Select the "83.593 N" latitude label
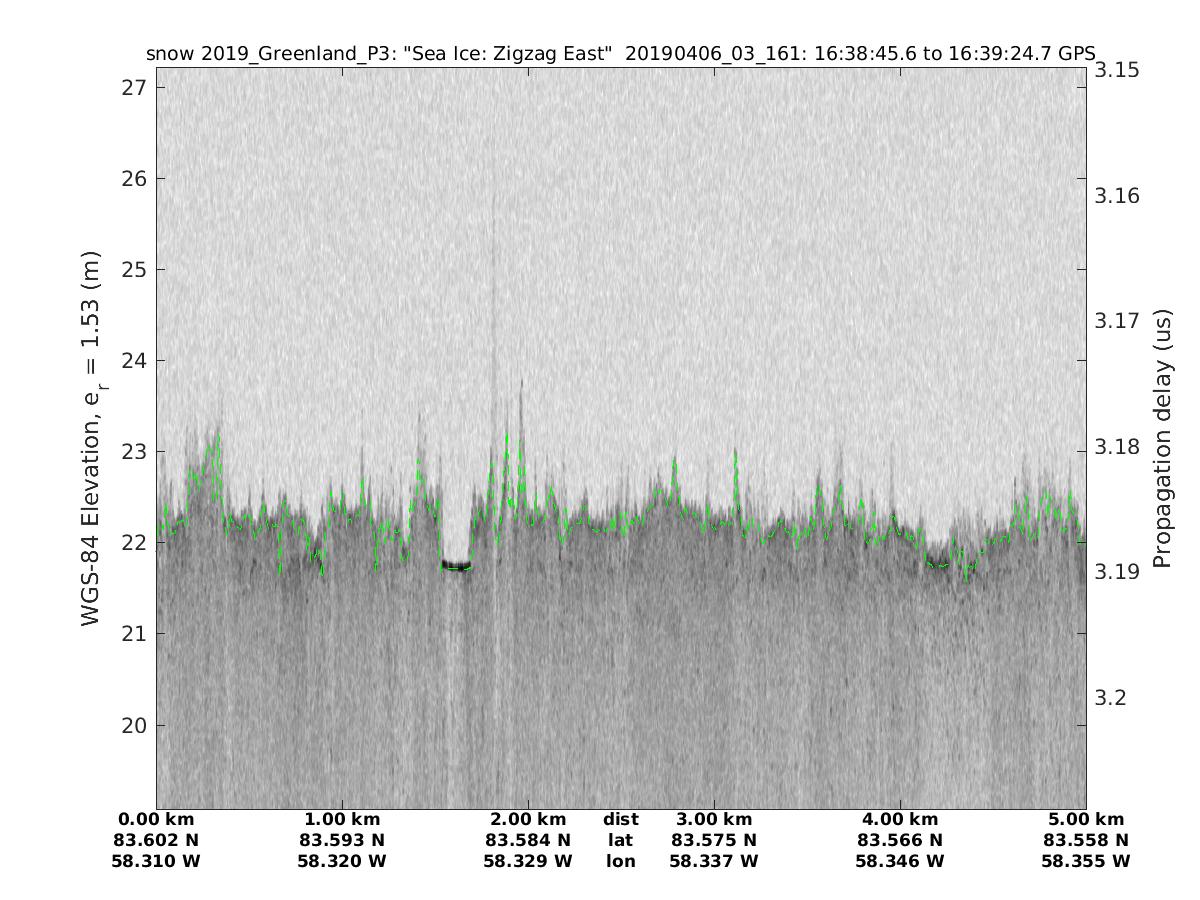The height and width of the screenshot is (900, 1200). coord(342,840)
